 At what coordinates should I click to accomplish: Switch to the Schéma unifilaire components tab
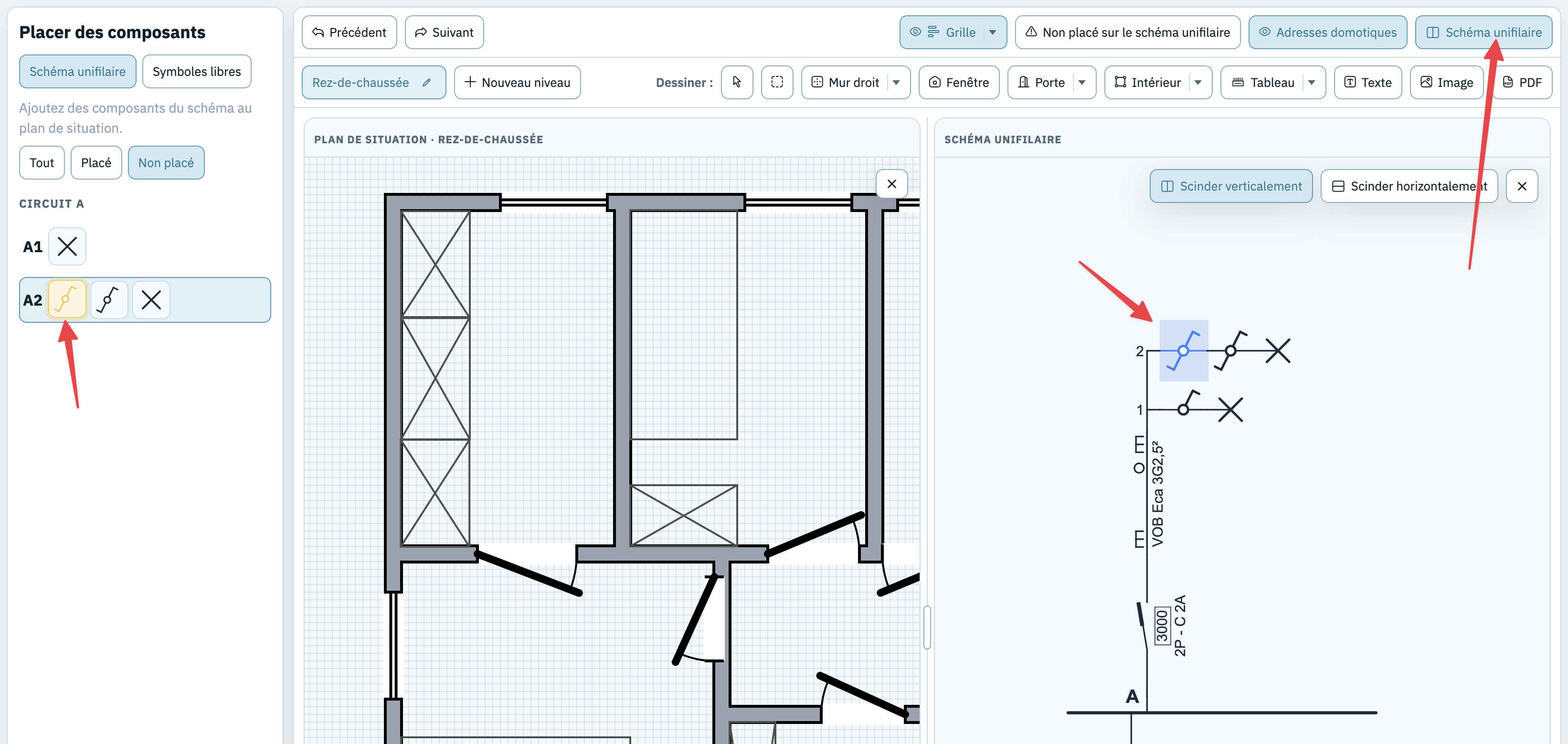coord(77,71)
